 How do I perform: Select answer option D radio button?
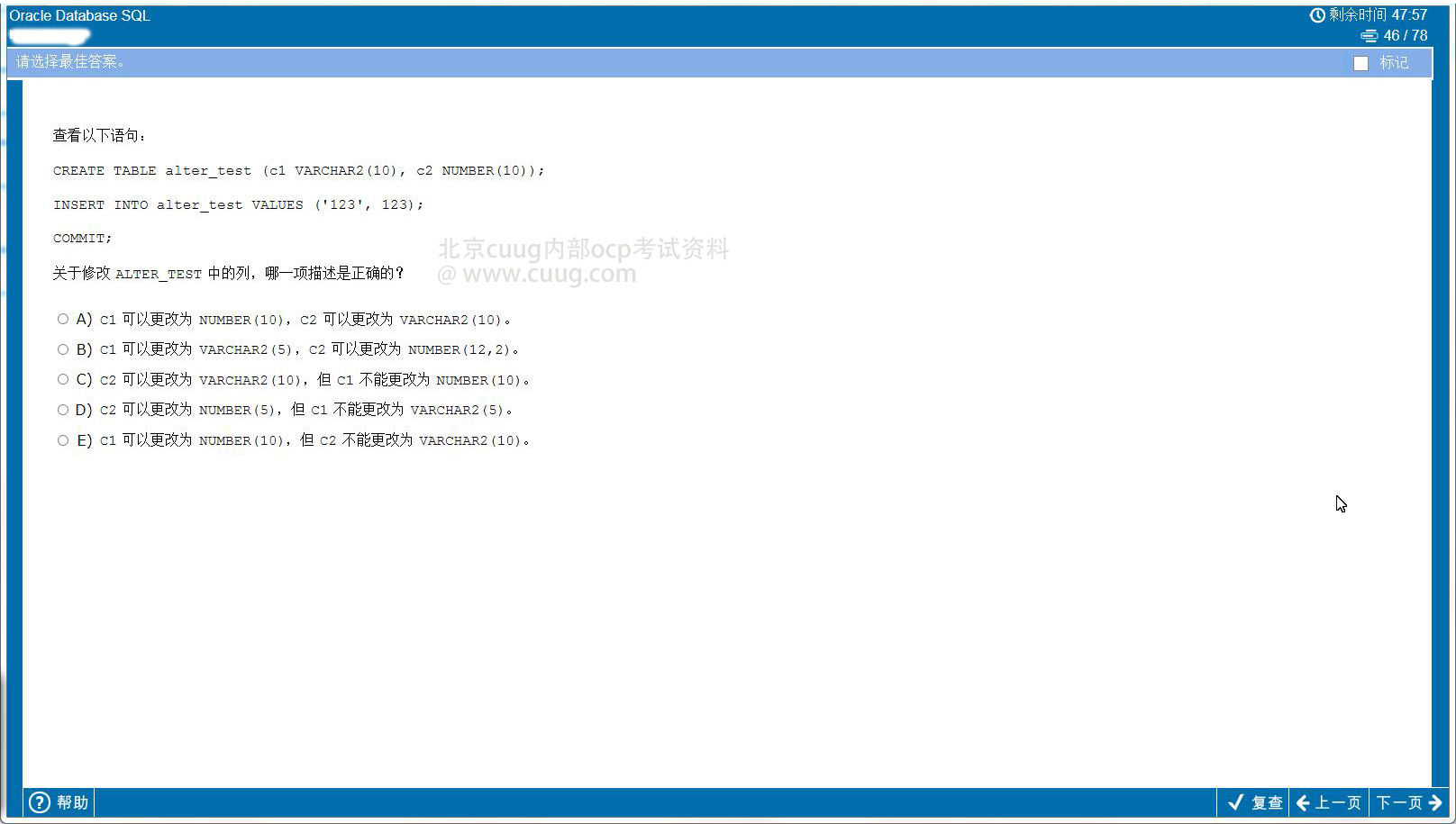(63, 410)
